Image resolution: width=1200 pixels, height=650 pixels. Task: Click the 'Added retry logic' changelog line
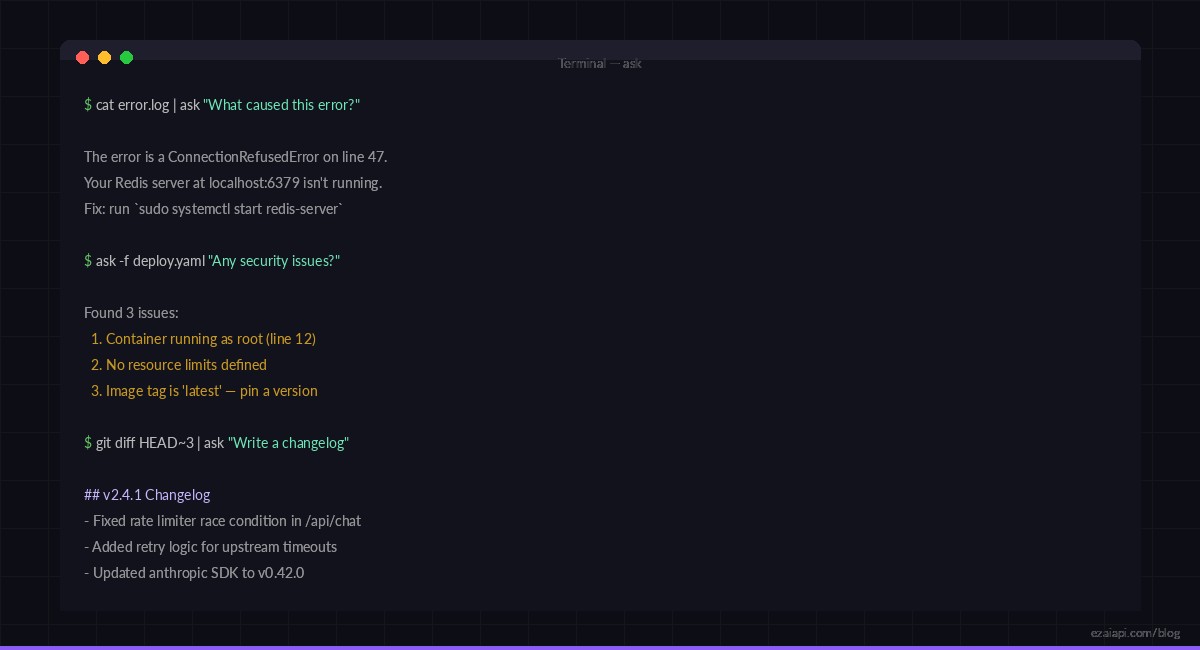210,546
